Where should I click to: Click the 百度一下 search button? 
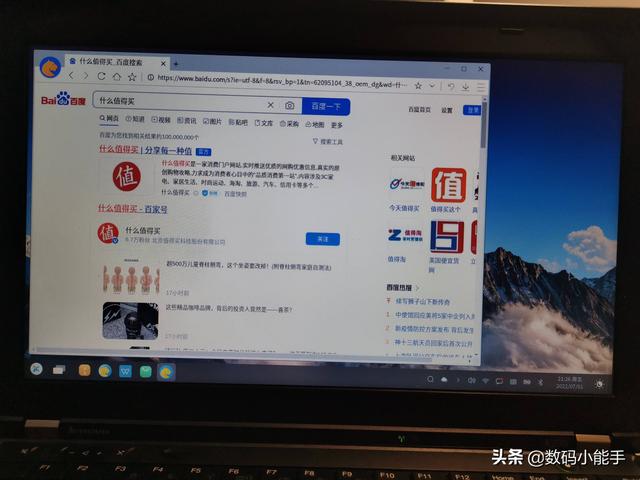coord(326,107)
